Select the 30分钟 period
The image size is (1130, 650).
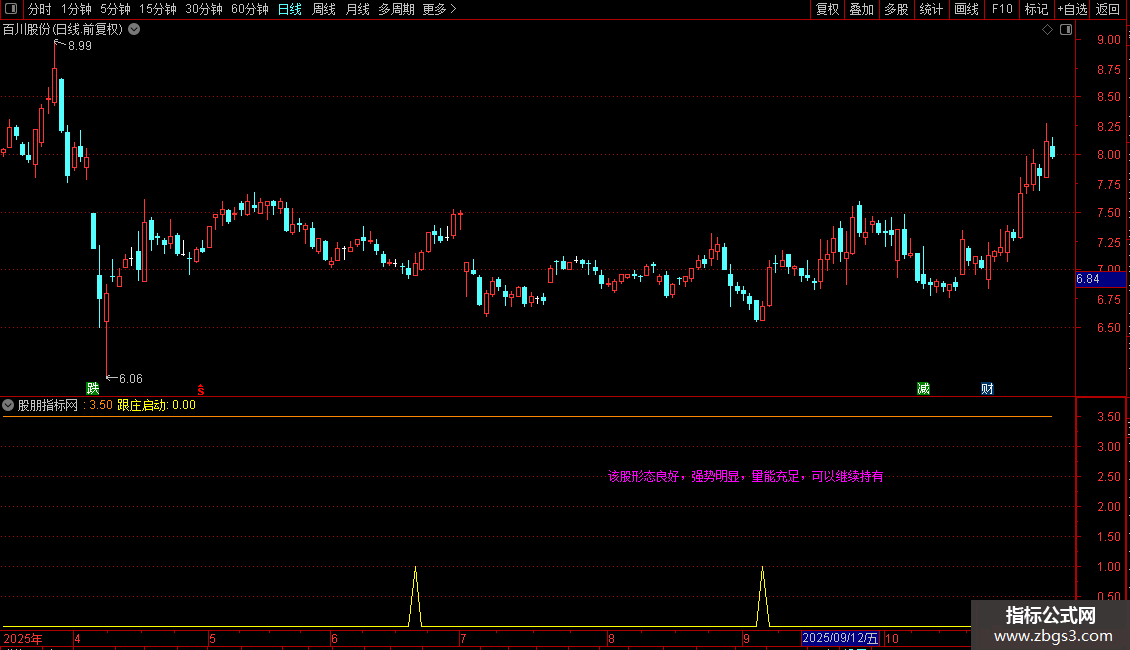pyautogui.click(x=204, y=9)
